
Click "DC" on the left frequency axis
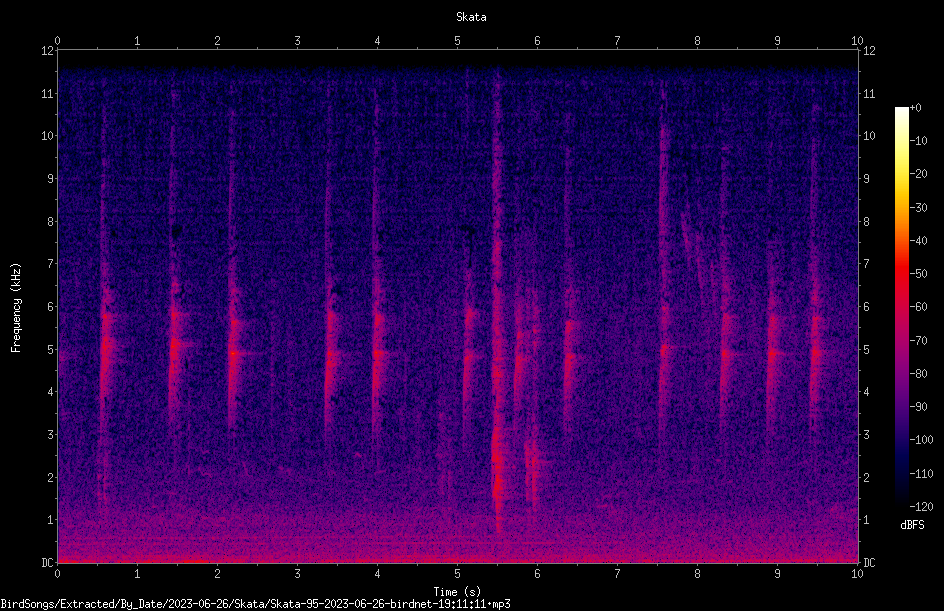click(x=48, y=563)
